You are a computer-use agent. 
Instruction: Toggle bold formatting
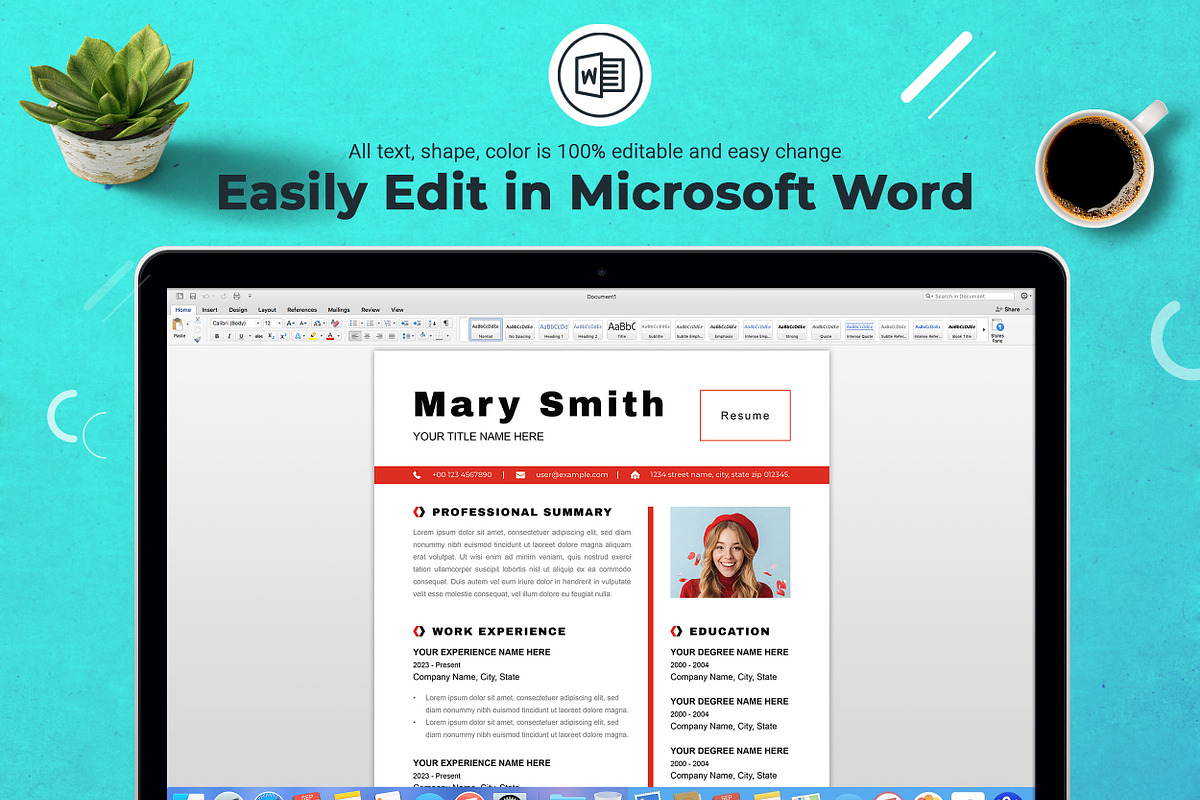pos(217,336)
